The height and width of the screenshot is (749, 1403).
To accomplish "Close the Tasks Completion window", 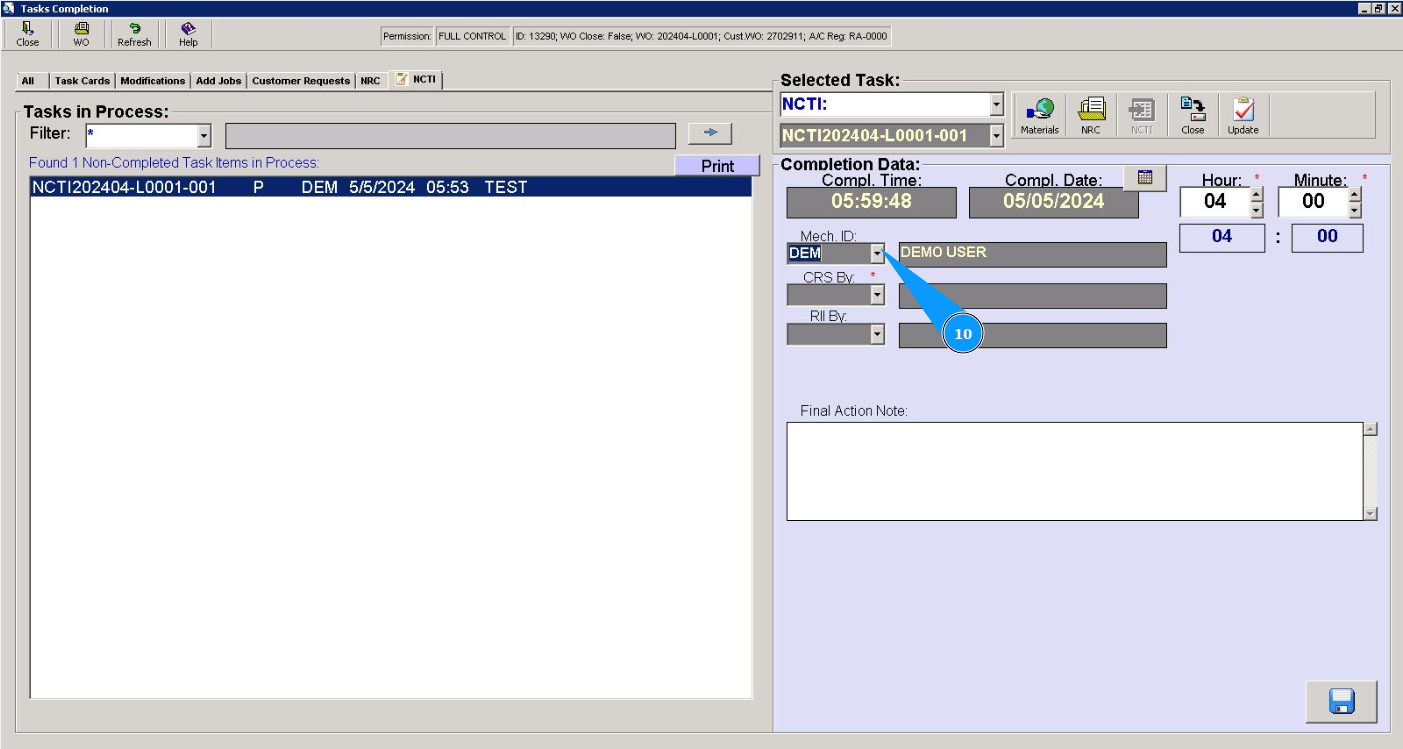I will click(1394, 8).
